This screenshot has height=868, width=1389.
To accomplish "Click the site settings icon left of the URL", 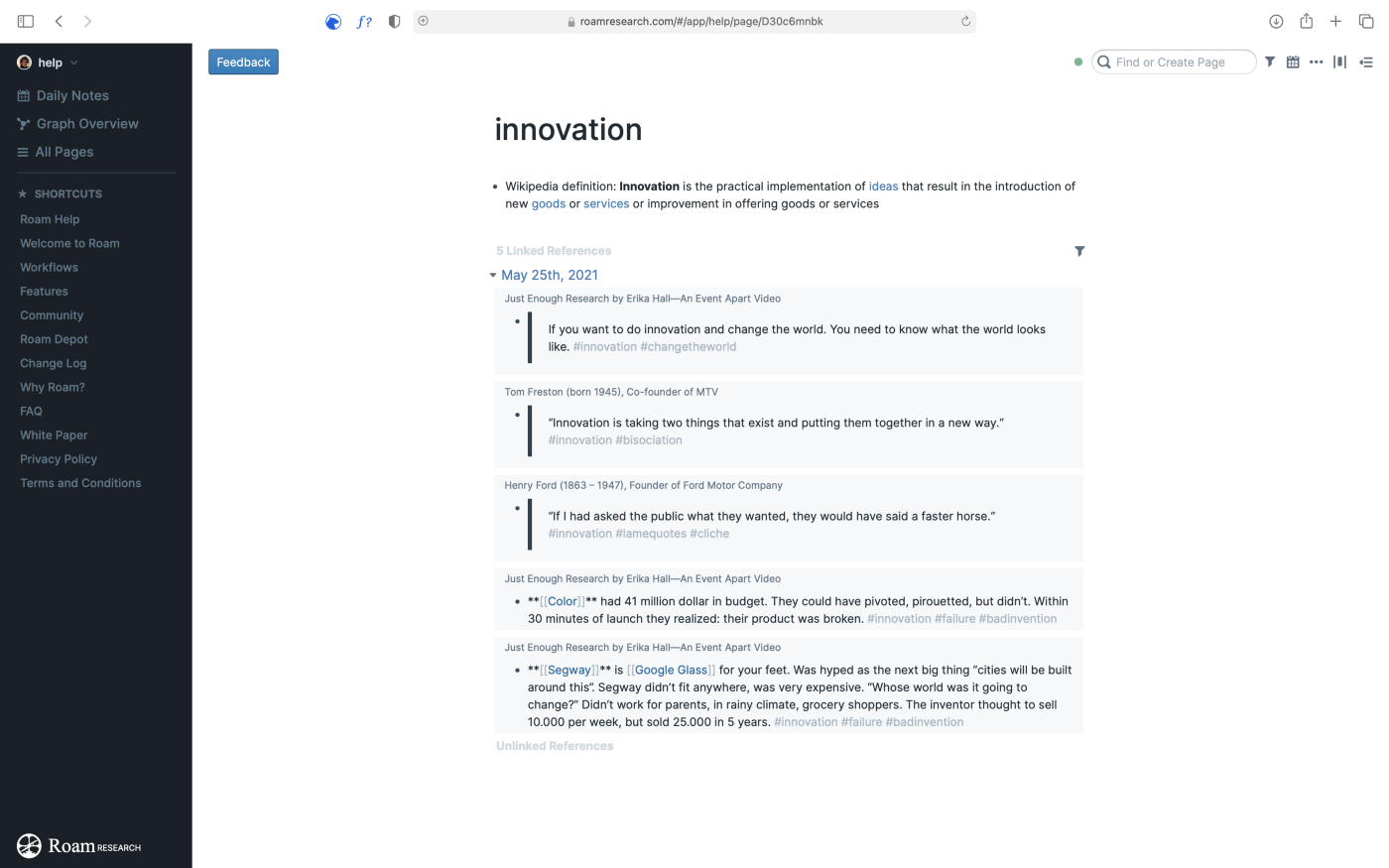I will [x=424, y=21].
